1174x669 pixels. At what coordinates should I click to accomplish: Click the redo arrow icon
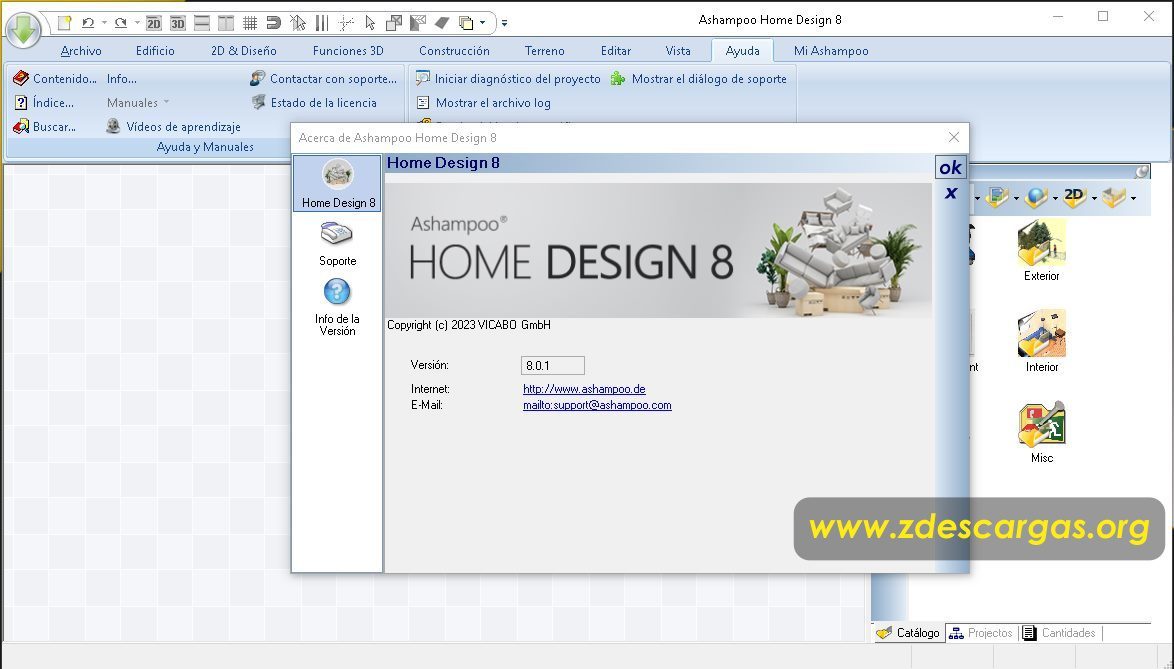click(x=121, y=23)
